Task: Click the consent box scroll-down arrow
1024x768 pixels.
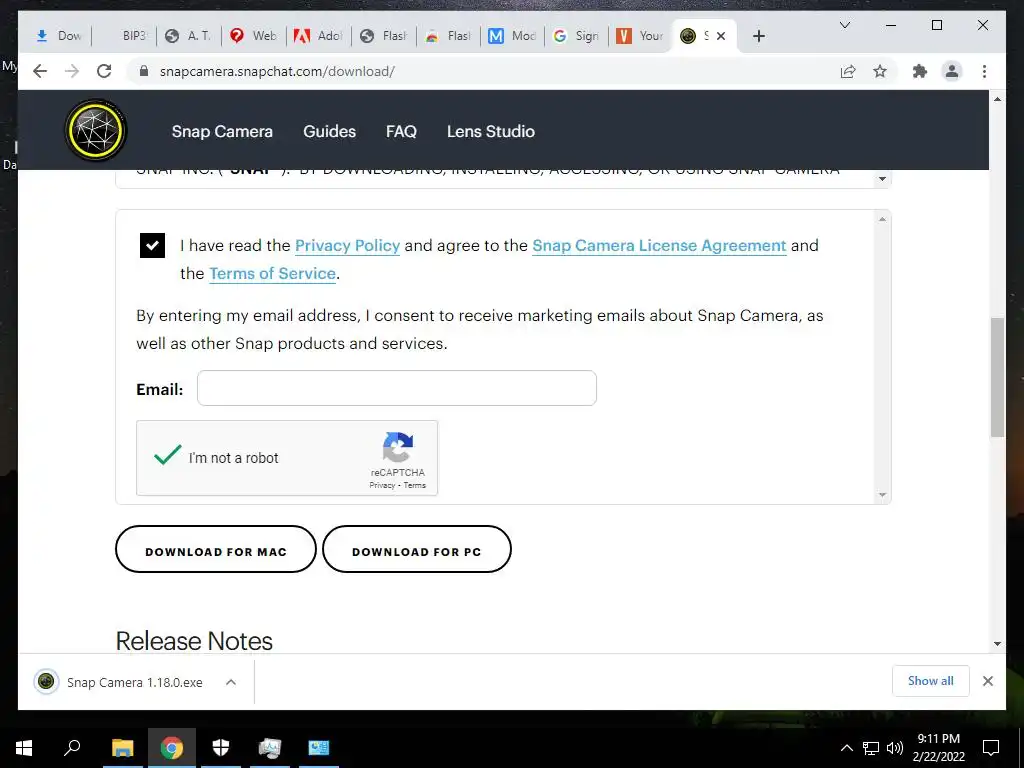Action: click(x=882, y=495)
